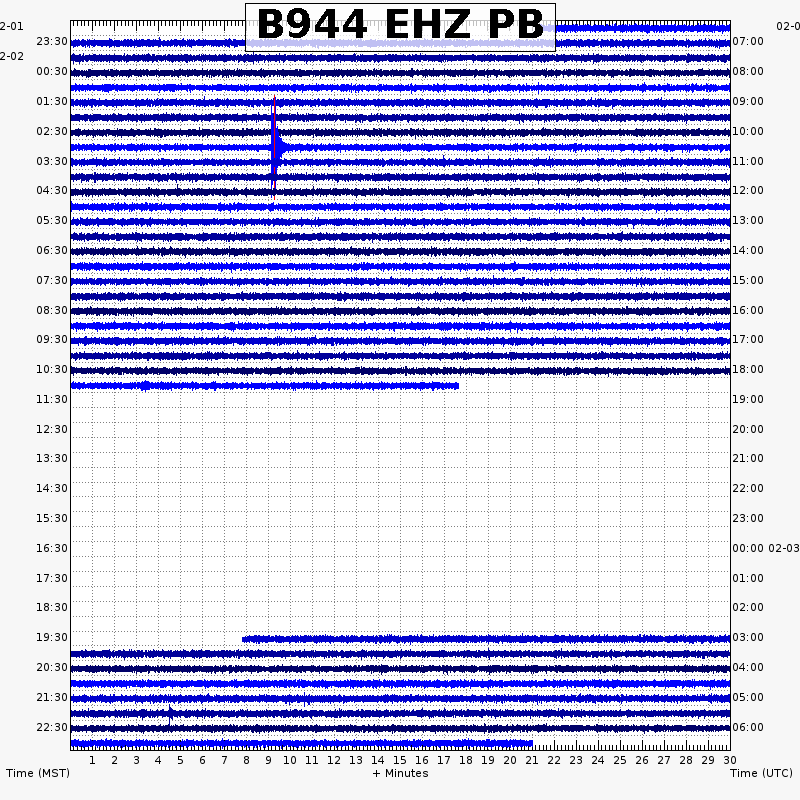Click the 00:00 02-03 UTC date label
800x800 pixels.
(766, 548)
